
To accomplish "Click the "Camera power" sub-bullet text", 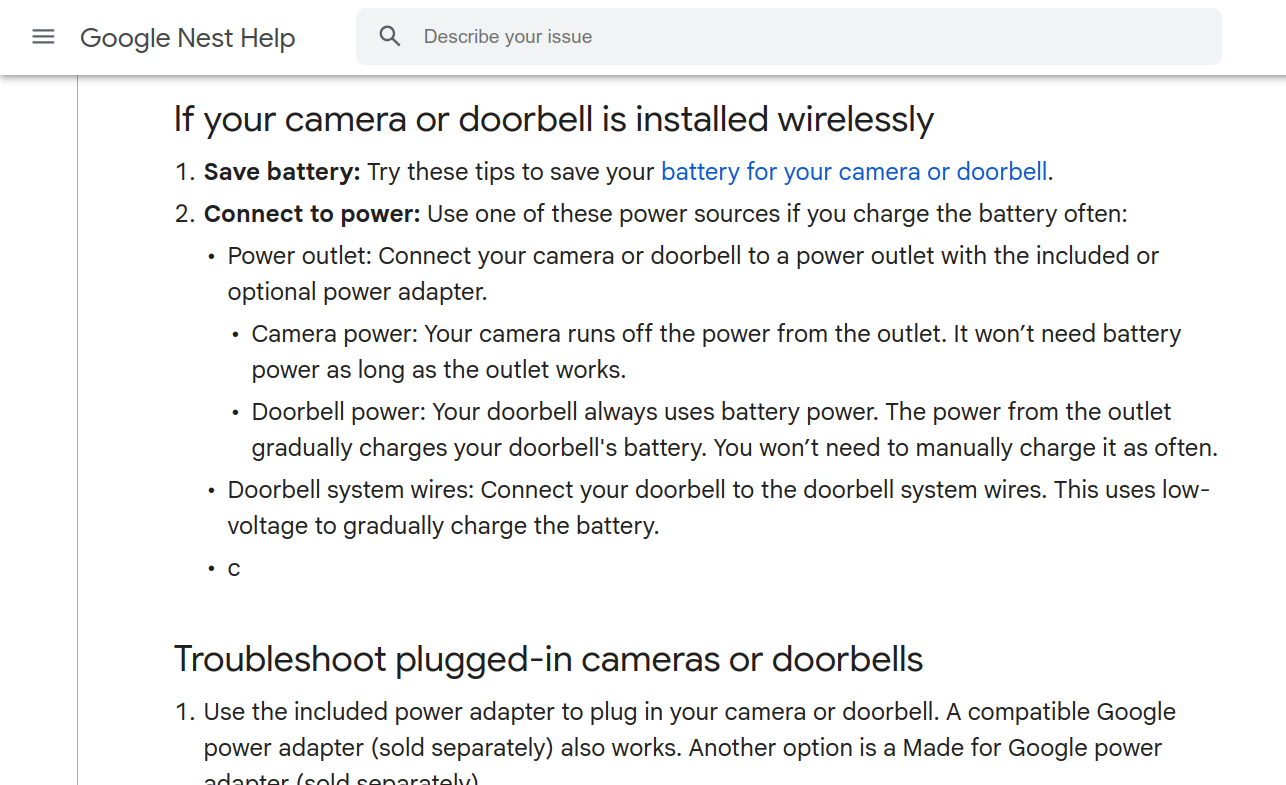I will tap(332, 334).
